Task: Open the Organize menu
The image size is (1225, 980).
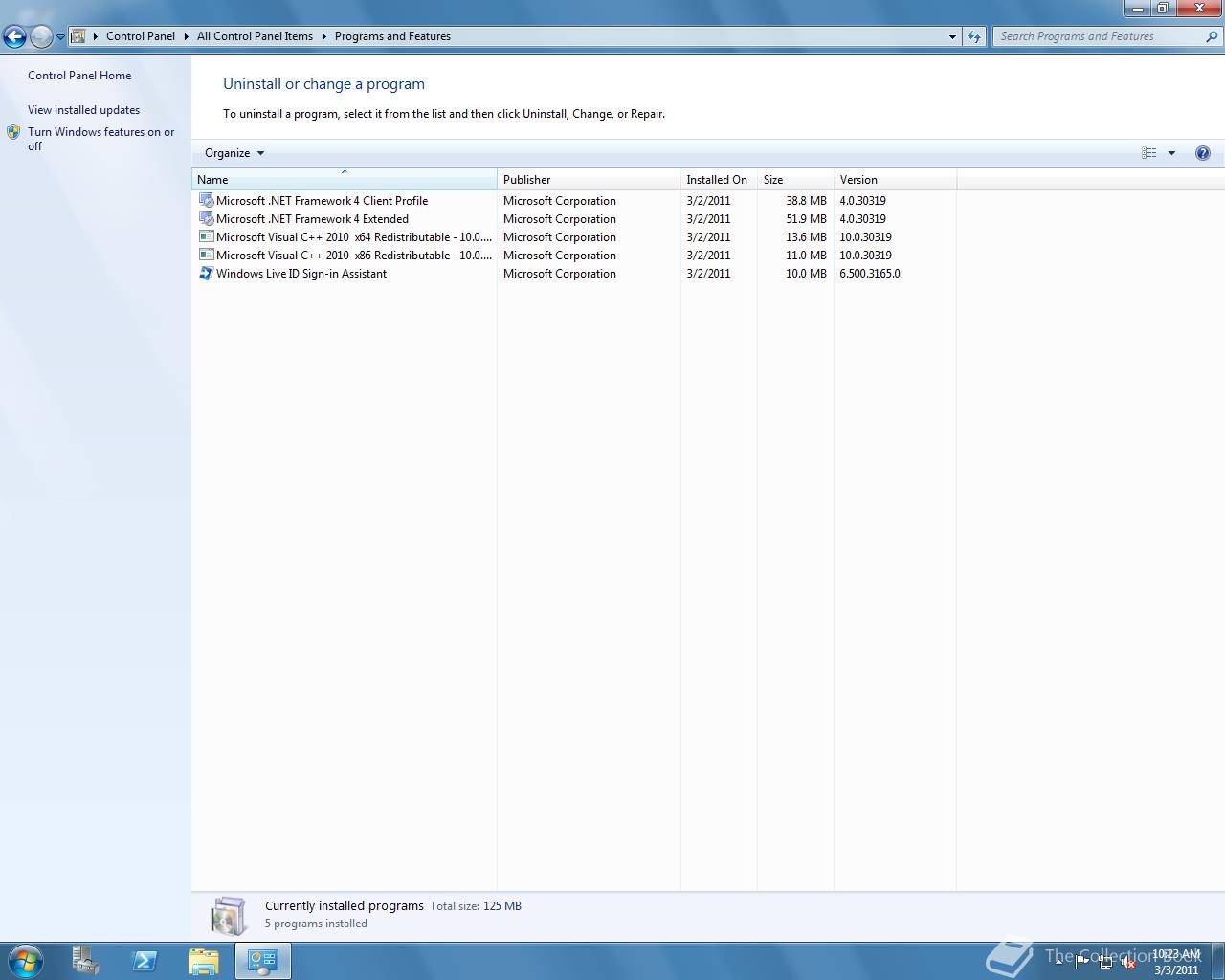Action: pyautogui.click(x=234, y=153)
